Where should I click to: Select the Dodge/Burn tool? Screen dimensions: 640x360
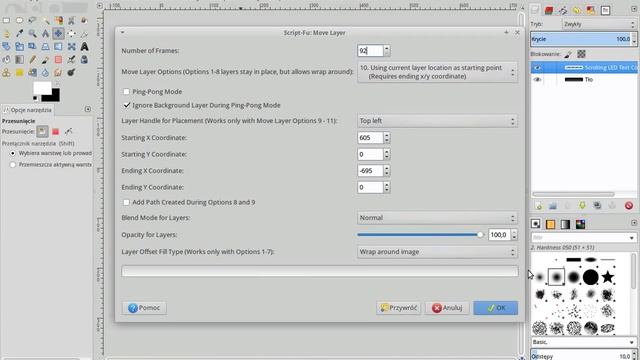pyautogui.click(x=71, y=73)
